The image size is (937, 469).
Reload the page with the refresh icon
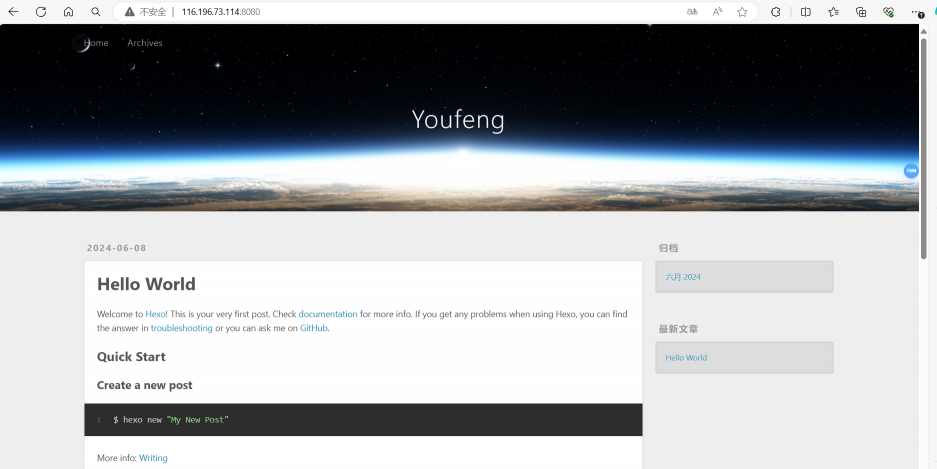41,12
